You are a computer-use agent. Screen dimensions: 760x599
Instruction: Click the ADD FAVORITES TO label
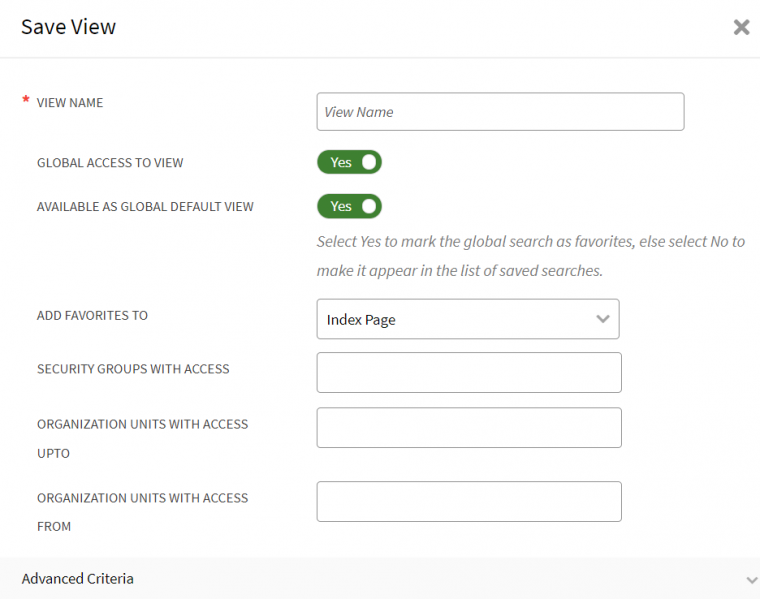point(92,315)
